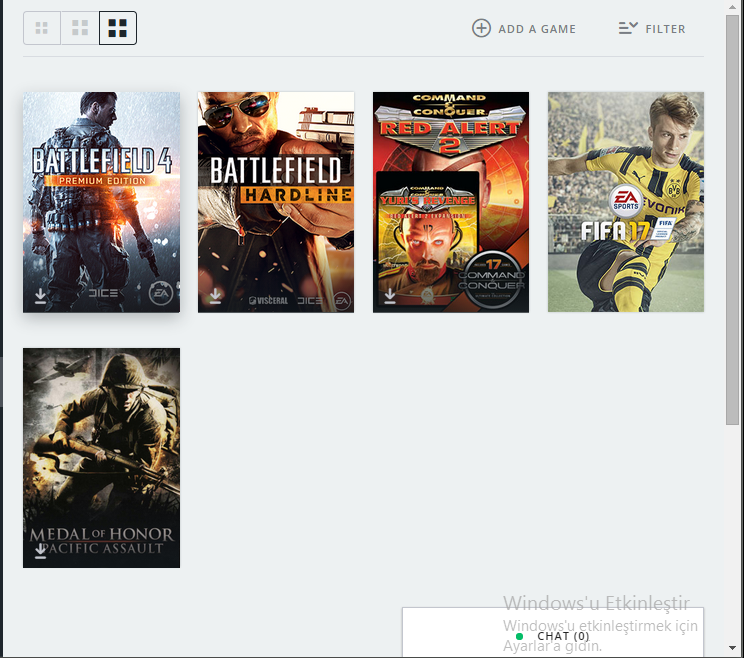Click the vertical scrollbar thumb
Viewport: 744px width, 658px height.
click(x=732, y=220)
